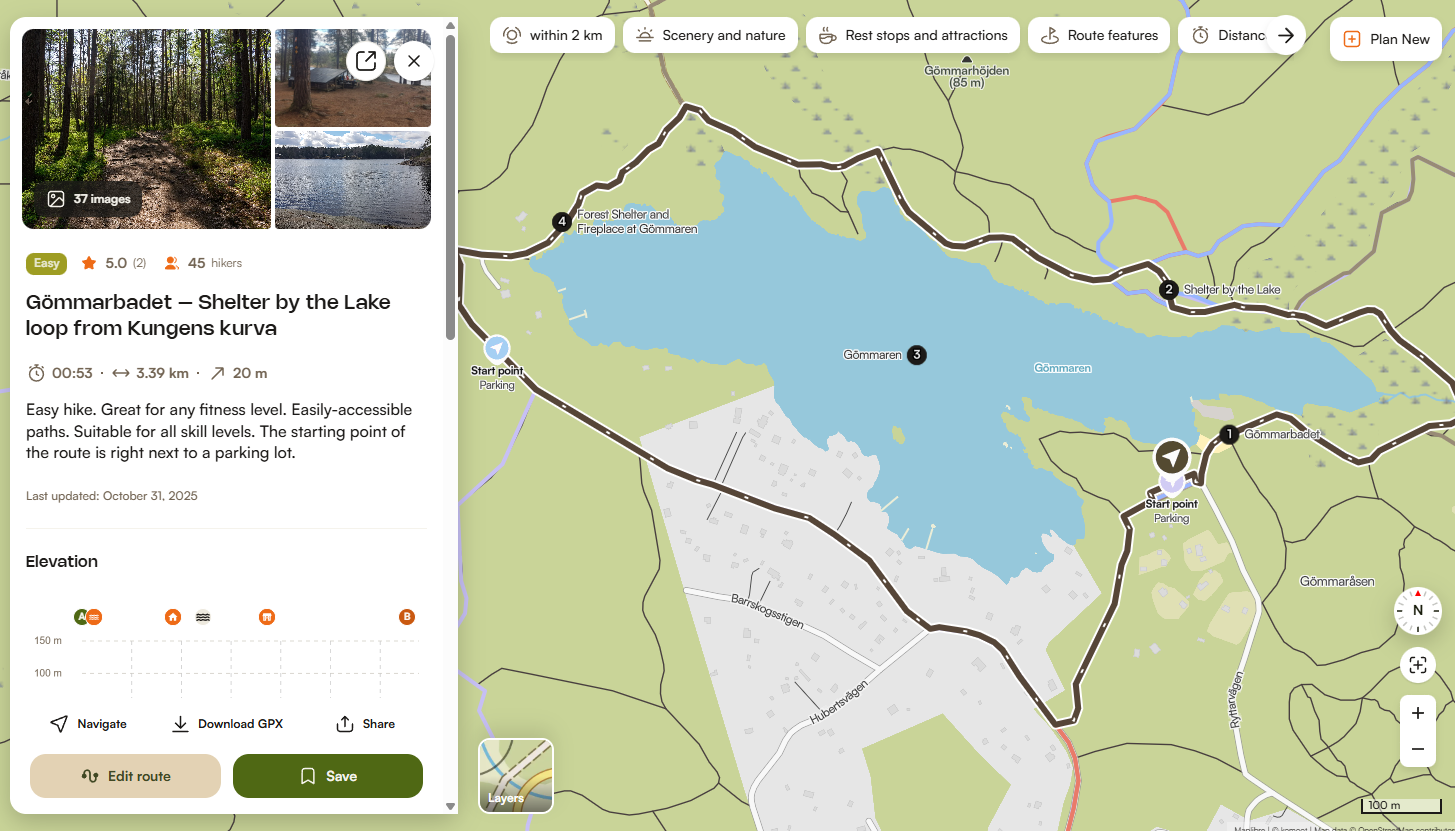This screenshot has width=1455, height=831.
Task: Close the route details panel
Action: click(414, 61)
